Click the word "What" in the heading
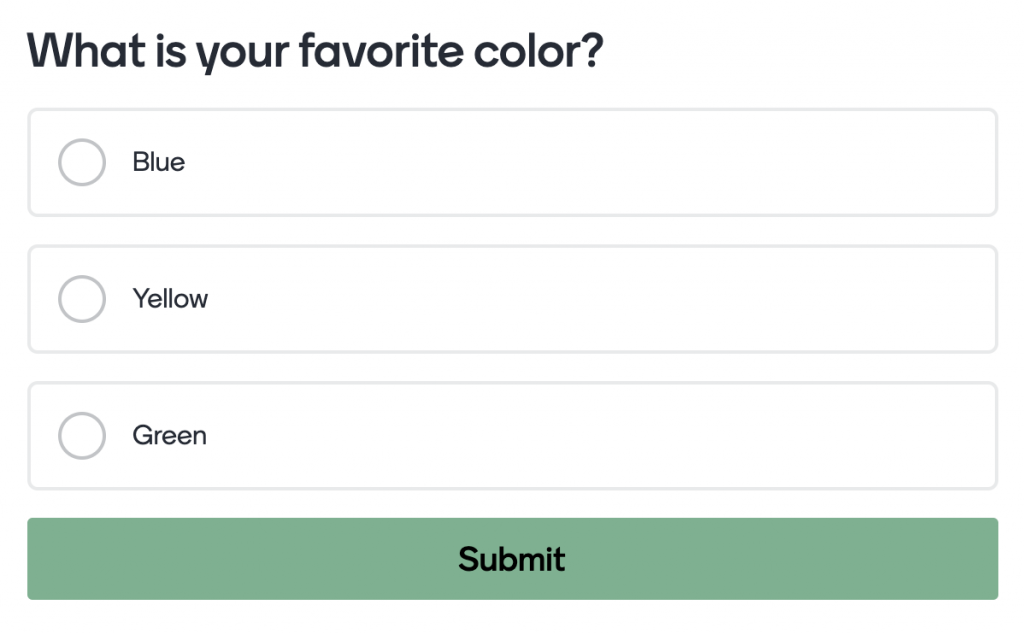 [87, 50]
